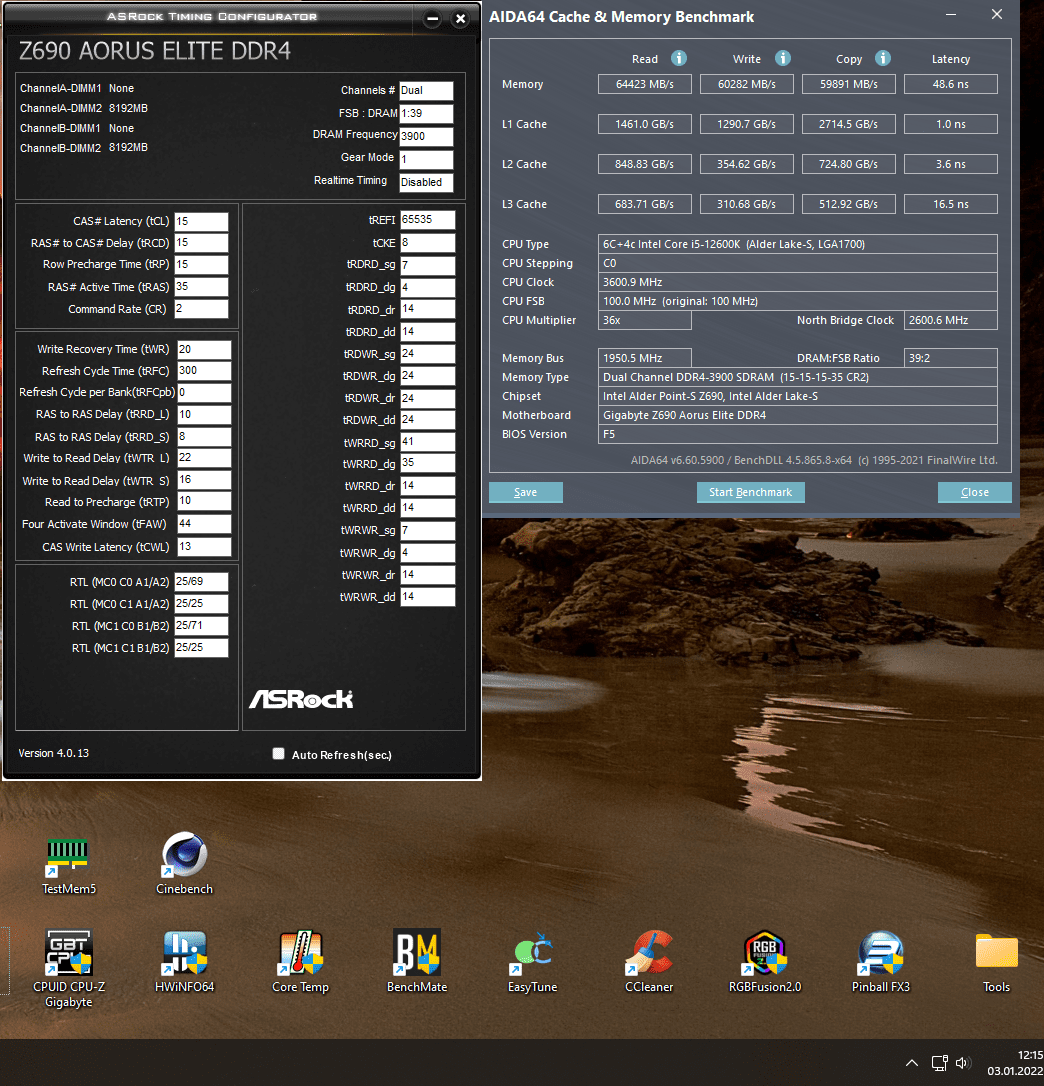
Task: Click the Memory Read 64423 MB/s value
Action: point(645,84)
